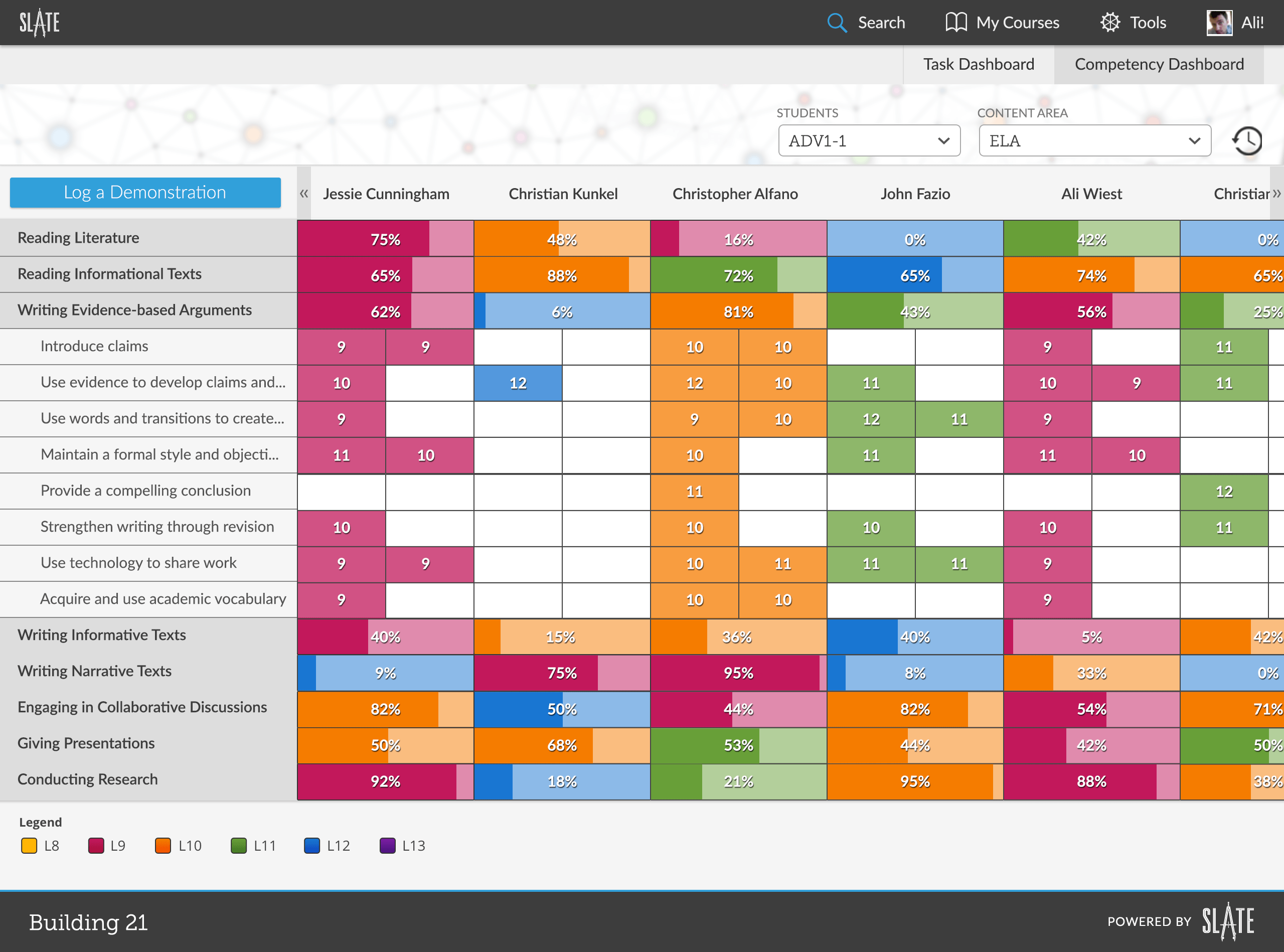Expand Engaging in Collaborative Discussions row
This screenshot has height=952, width=1284.
148,707
